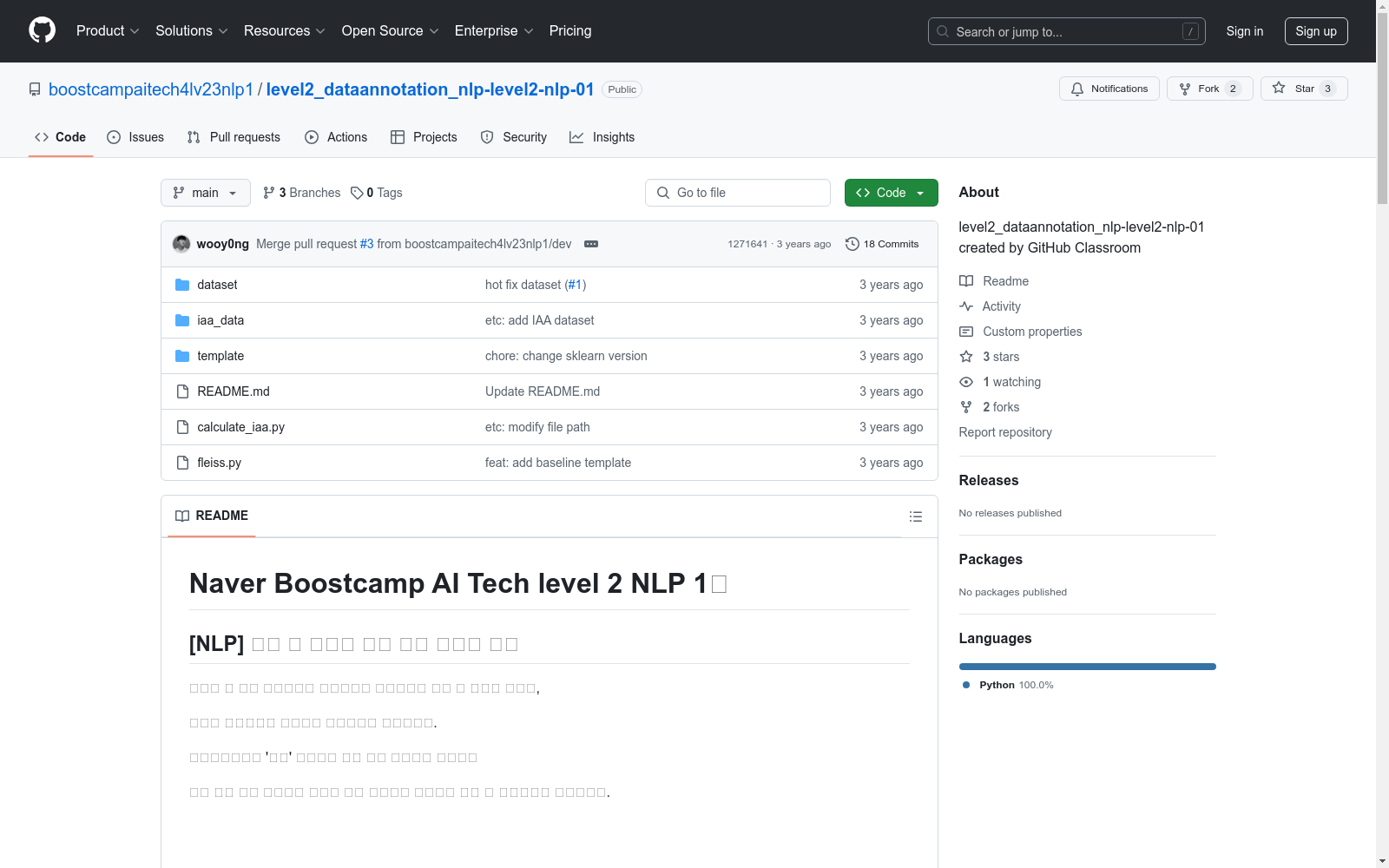This screenshot has width=1389, height=868.
Task: Open the fleiss.py file
Action: pos(219,463)
